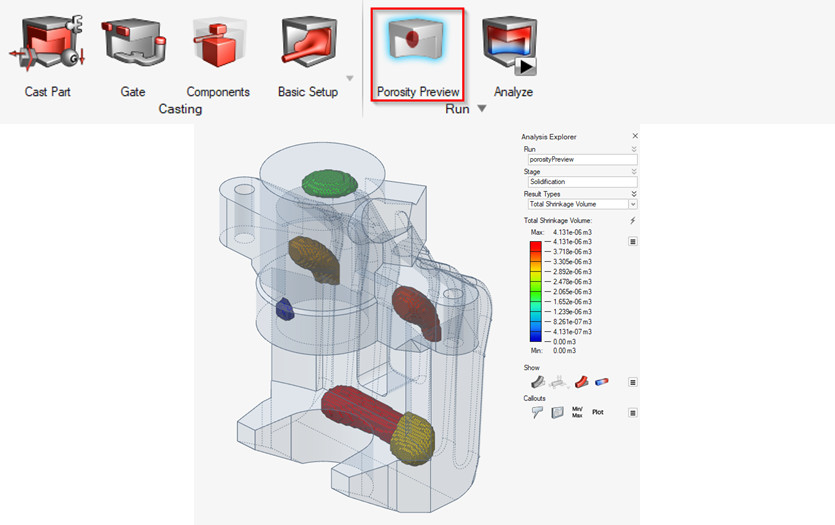The height and width of the screenshot is (525, 835).
Task: Open the legend options menu icon
Action: [x=633, y=241]
